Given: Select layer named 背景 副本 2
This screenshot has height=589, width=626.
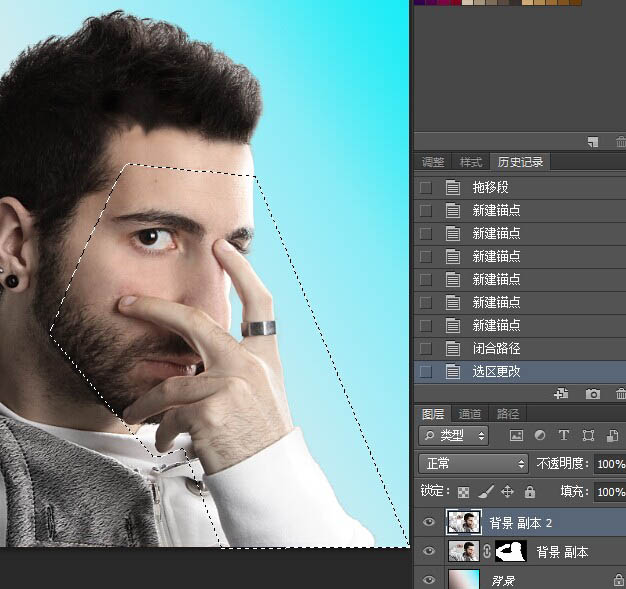Looking at the screenshot, I should pyautogui.click(x=521, y=522).
